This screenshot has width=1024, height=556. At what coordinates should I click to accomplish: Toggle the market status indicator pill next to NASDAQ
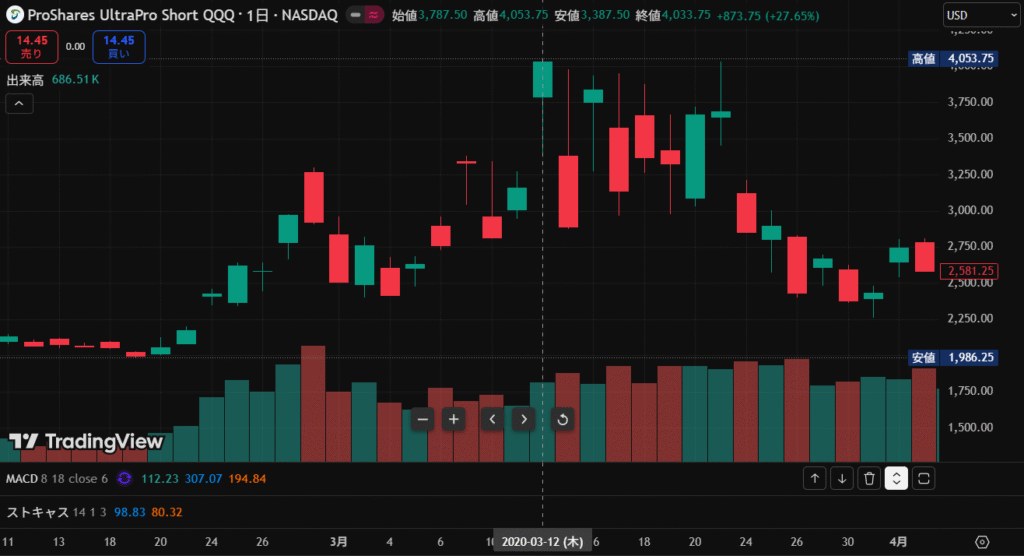[x=364, y=16]
